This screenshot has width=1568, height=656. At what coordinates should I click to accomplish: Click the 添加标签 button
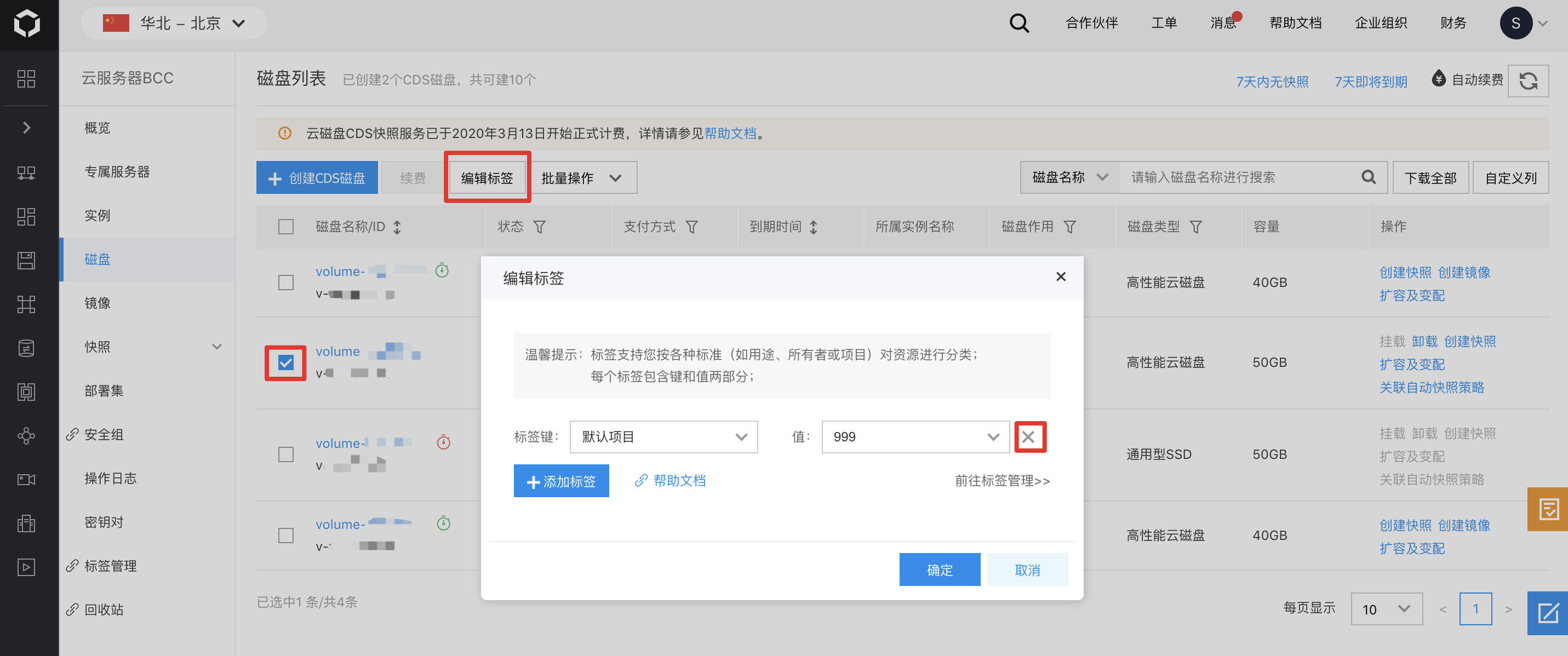[560, 481]
